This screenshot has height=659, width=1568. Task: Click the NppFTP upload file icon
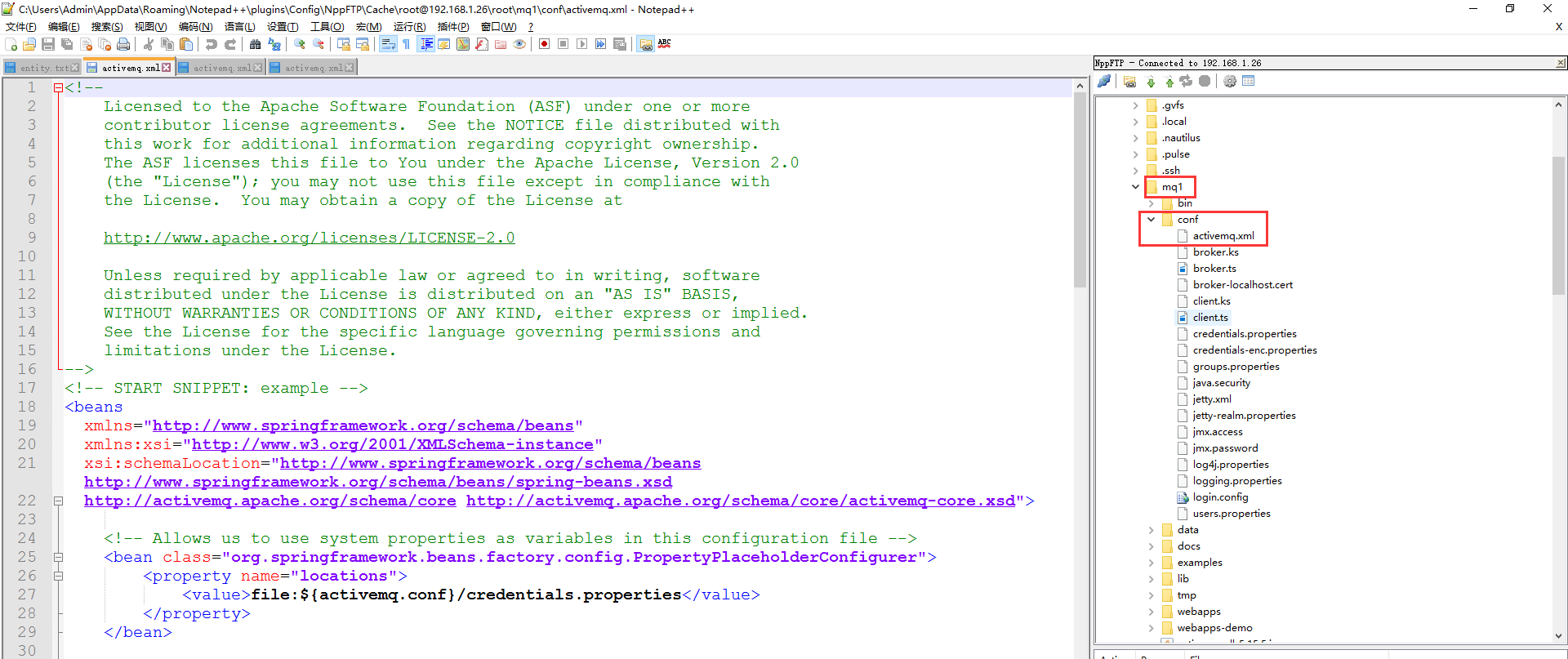[x=1169, y=81]
